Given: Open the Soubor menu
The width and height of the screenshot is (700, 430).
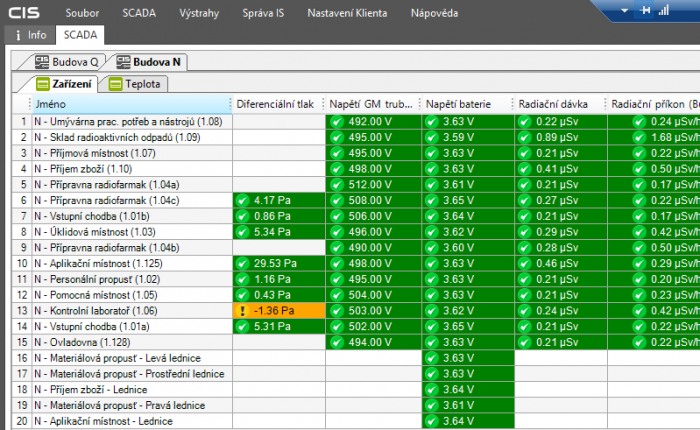Looking at the screenshot, I should (82, 13).
